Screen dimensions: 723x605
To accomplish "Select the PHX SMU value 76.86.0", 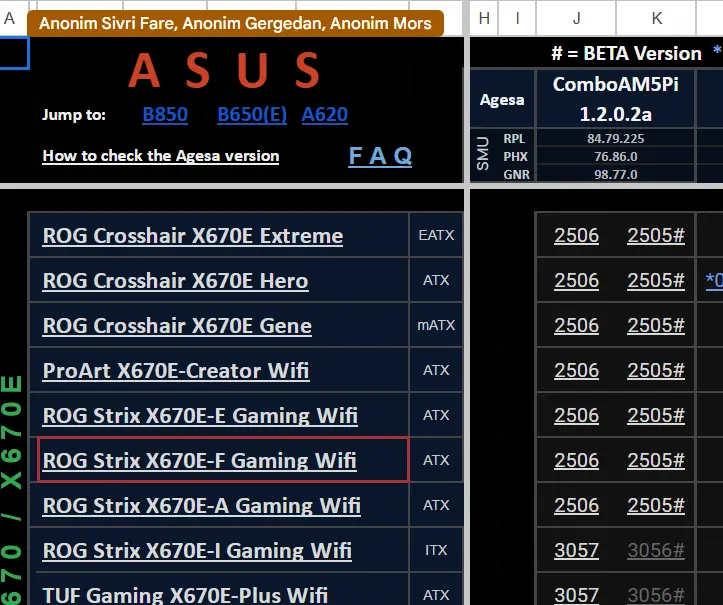I will (x=616, y=156).
